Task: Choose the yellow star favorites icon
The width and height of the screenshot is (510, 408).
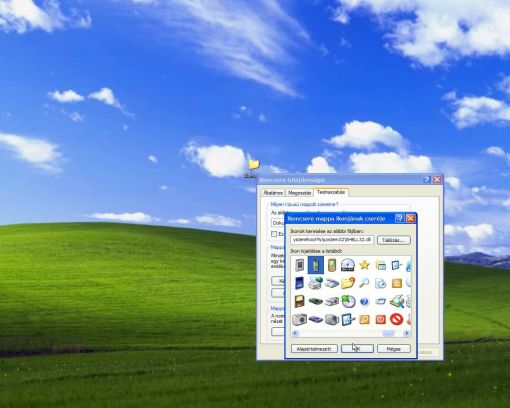Action: point(364,265)
